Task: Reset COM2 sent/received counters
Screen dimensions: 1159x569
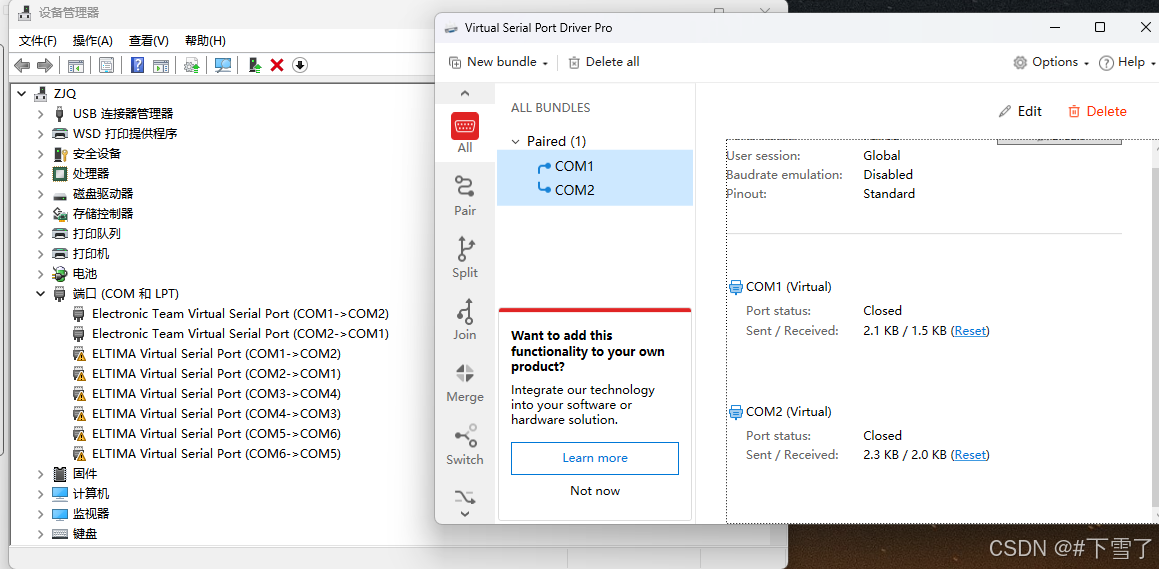Action: coord(970,455)
